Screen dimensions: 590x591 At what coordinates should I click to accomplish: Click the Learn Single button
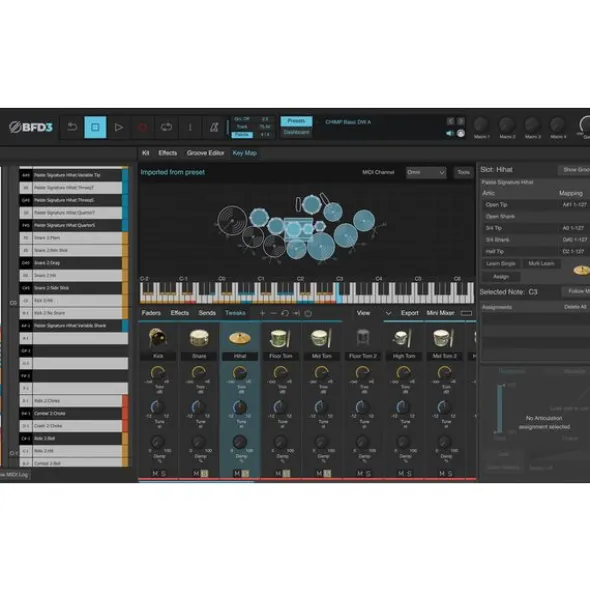[501, 264]
